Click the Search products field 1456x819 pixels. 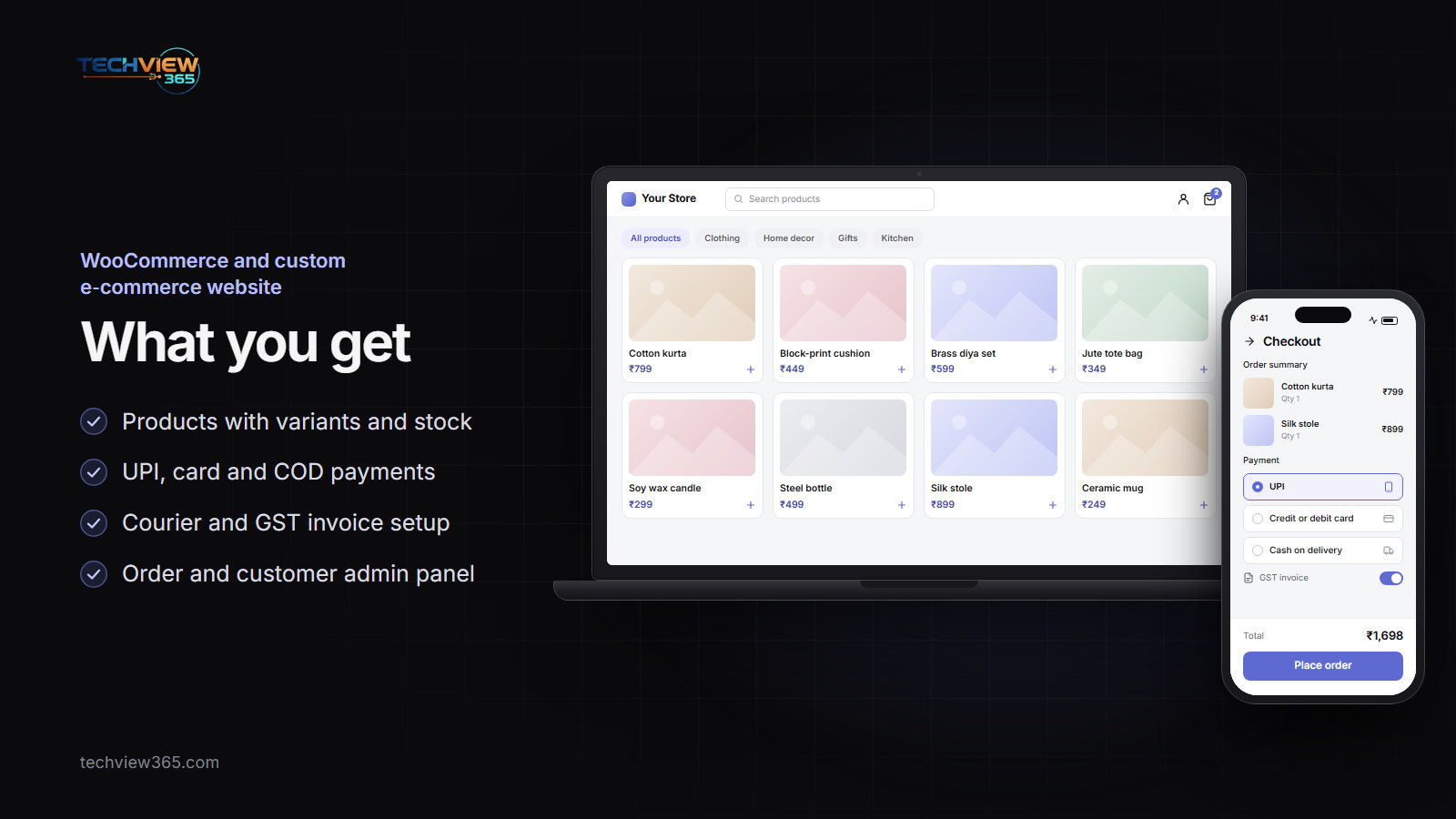click(x=830, y=199)
